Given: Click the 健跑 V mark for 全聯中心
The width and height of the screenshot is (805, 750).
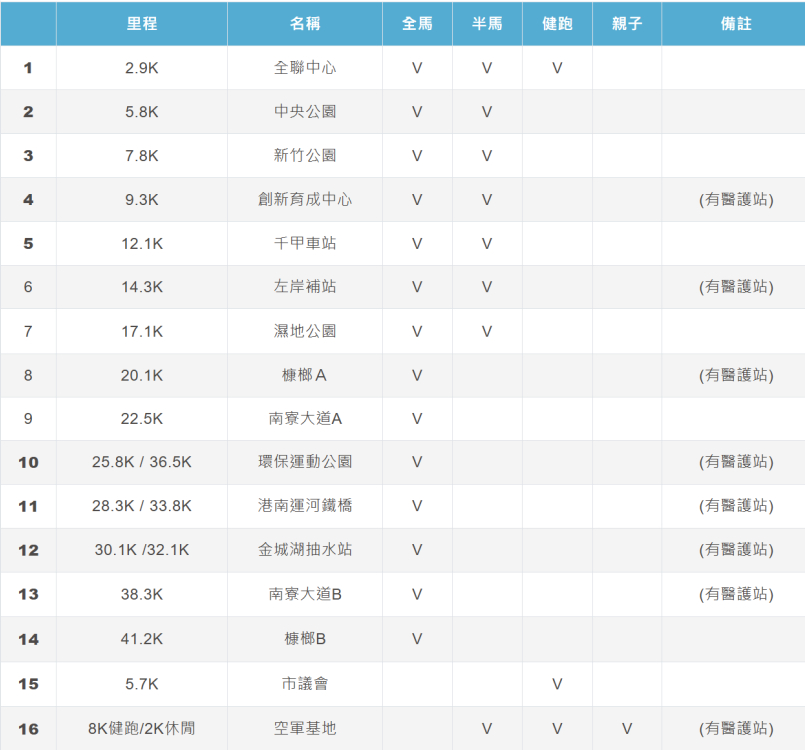Looking at the screenshot, I should point(557,68).
